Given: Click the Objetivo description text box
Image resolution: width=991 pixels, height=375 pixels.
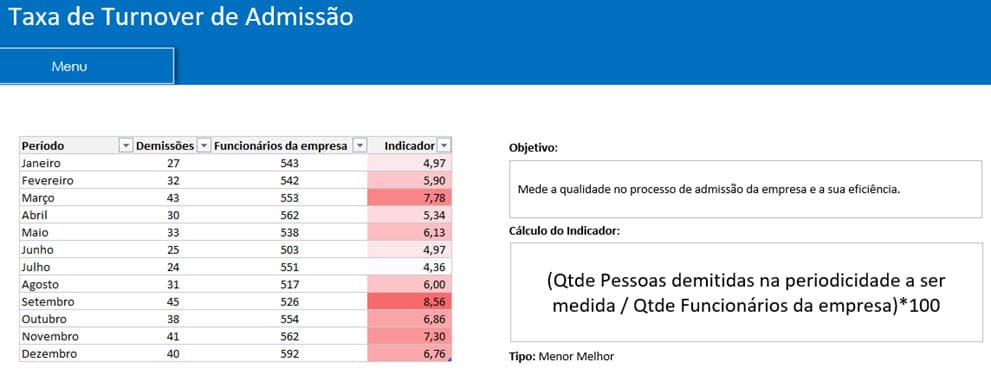Looking at the screenshot, I should pos(746,189).
